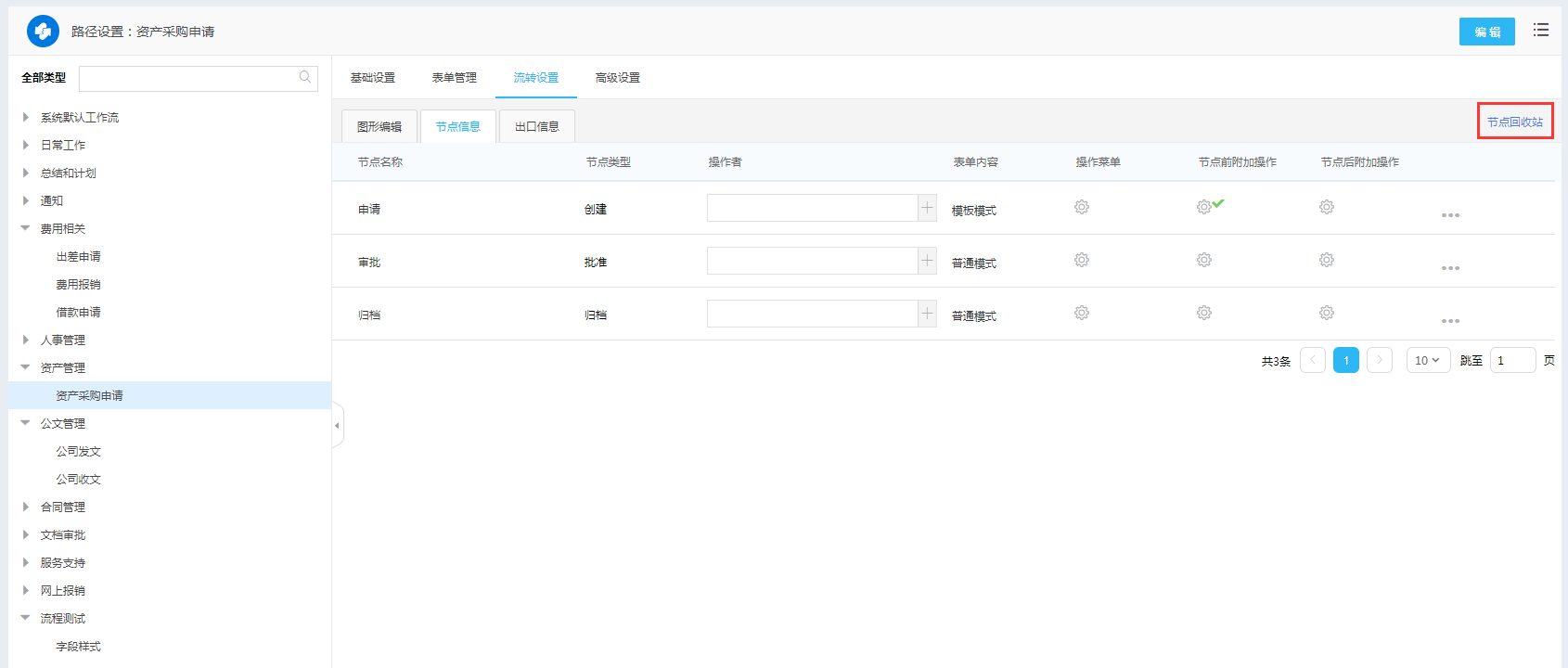The height and width of the screenshot is (668, 1568).
Task: Click the plus icon in 申请 operator field
Action: tap(927, 208)
